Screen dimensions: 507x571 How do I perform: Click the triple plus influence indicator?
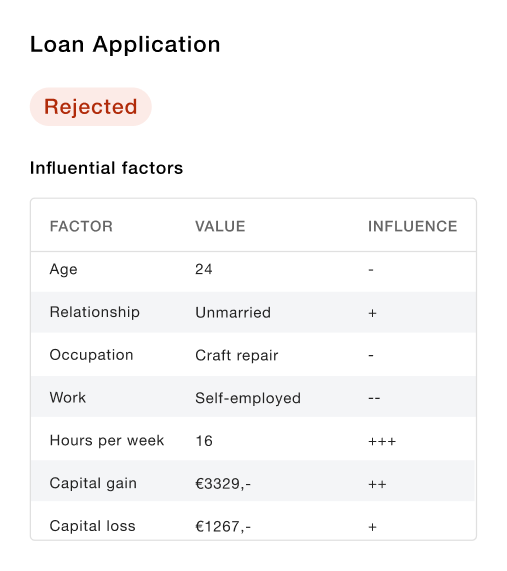[x=382, y=441]
